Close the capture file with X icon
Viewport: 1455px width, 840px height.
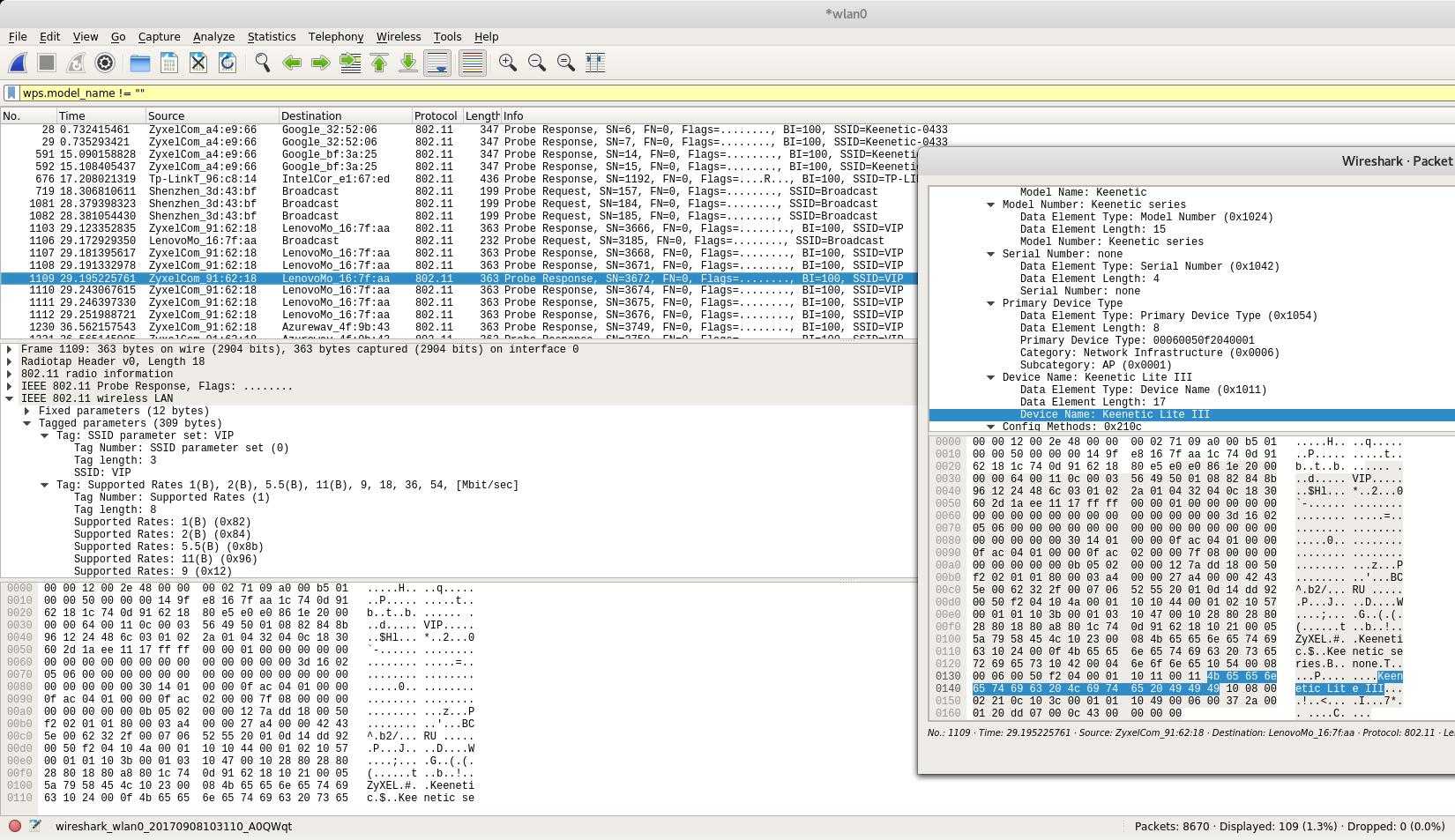click(x=198, y=63)
